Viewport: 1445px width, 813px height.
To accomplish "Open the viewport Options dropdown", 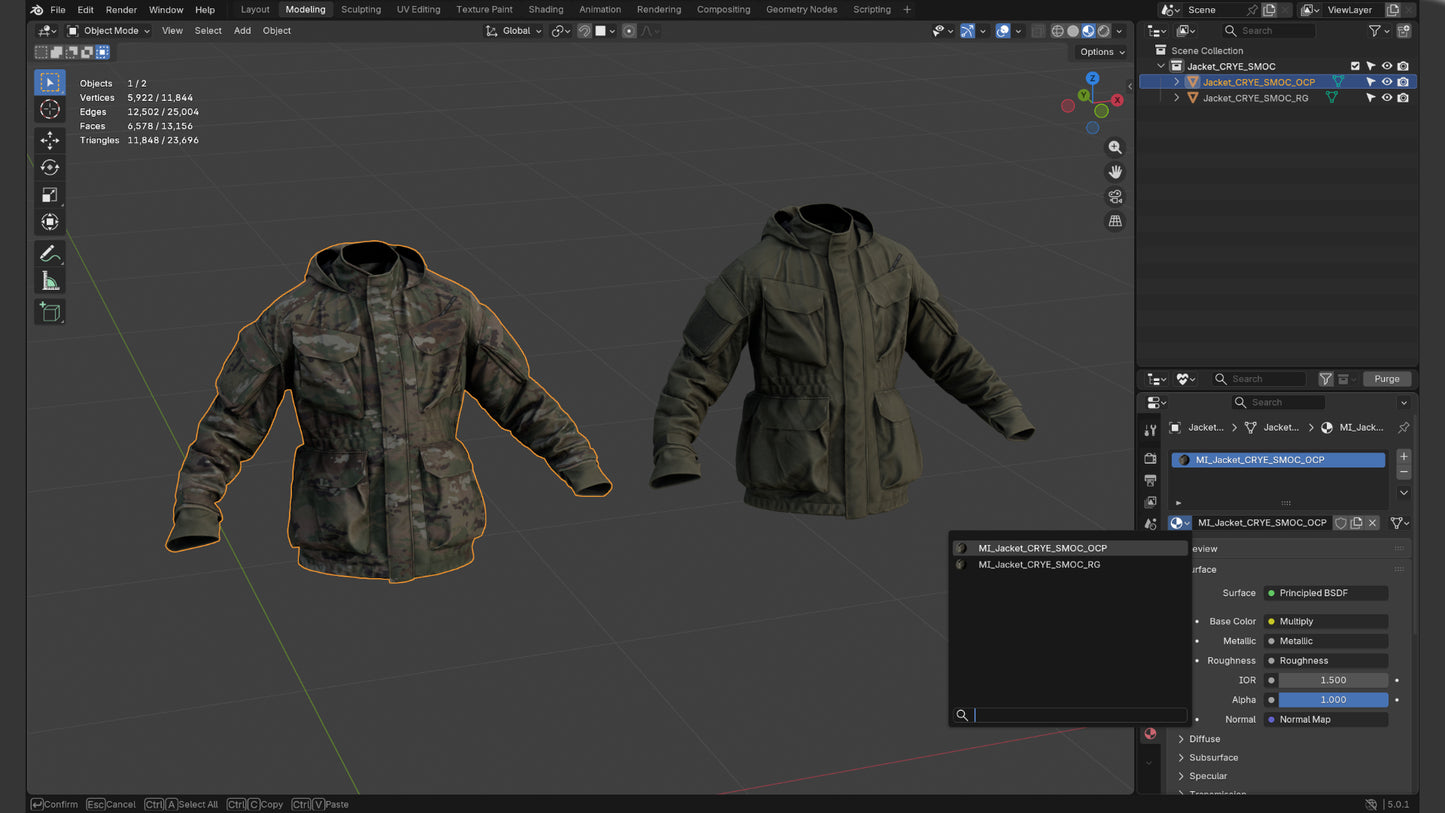I will point(1101,52).
